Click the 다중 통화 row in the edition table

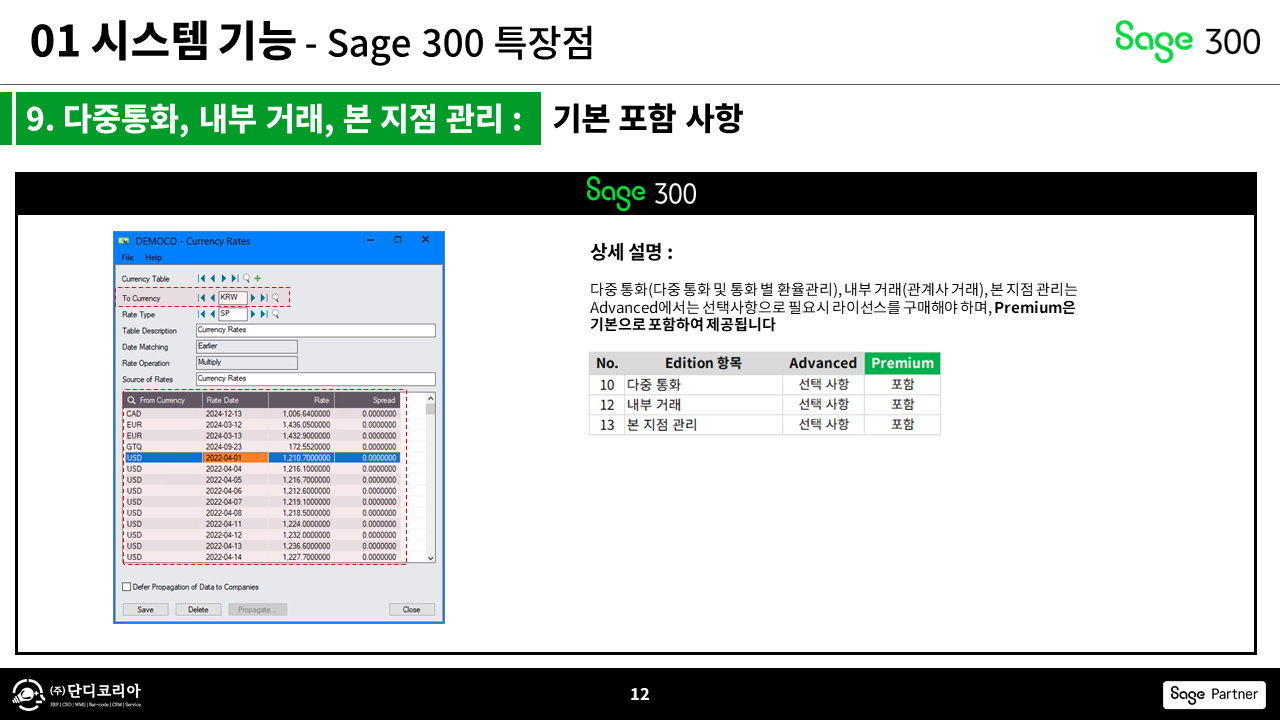(x=765, y=384)
